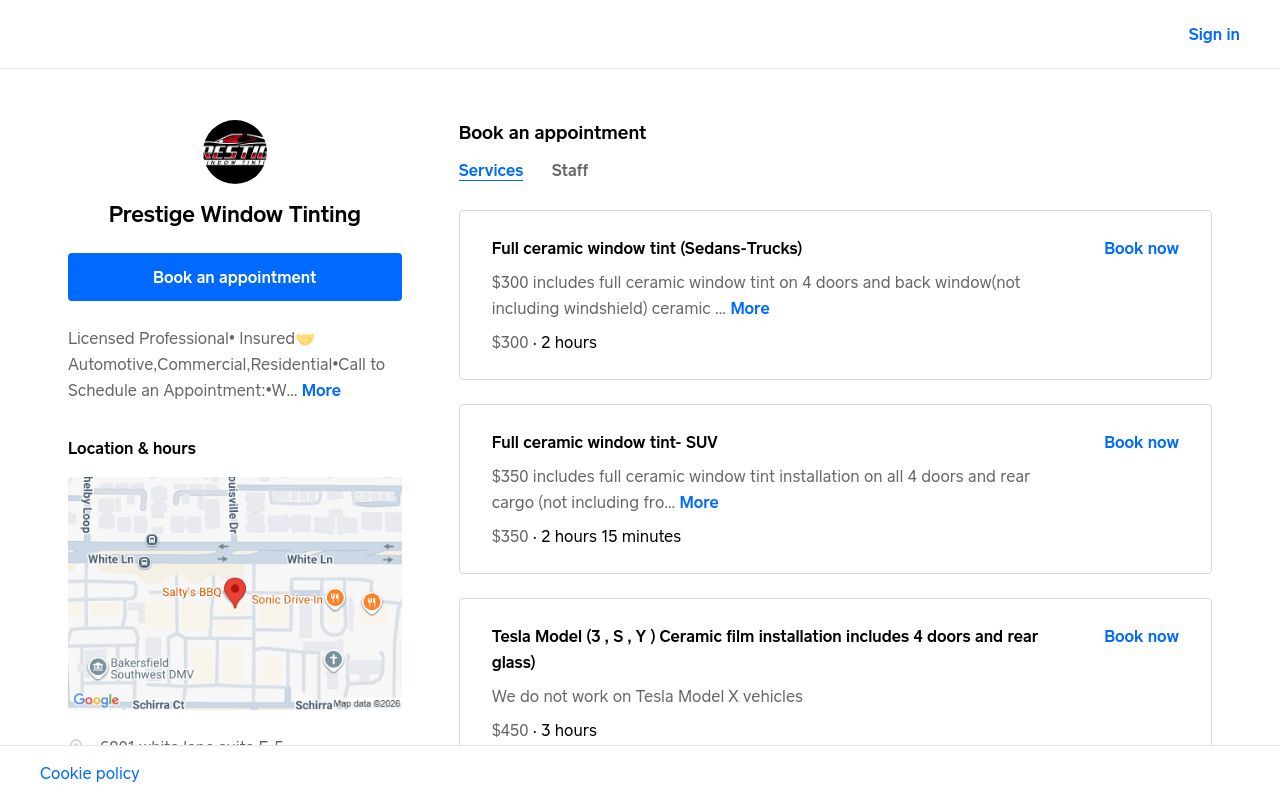Click the blue Book an appointment button
The width and height of the screenshot is (1280, 800).
coord(235,277)
